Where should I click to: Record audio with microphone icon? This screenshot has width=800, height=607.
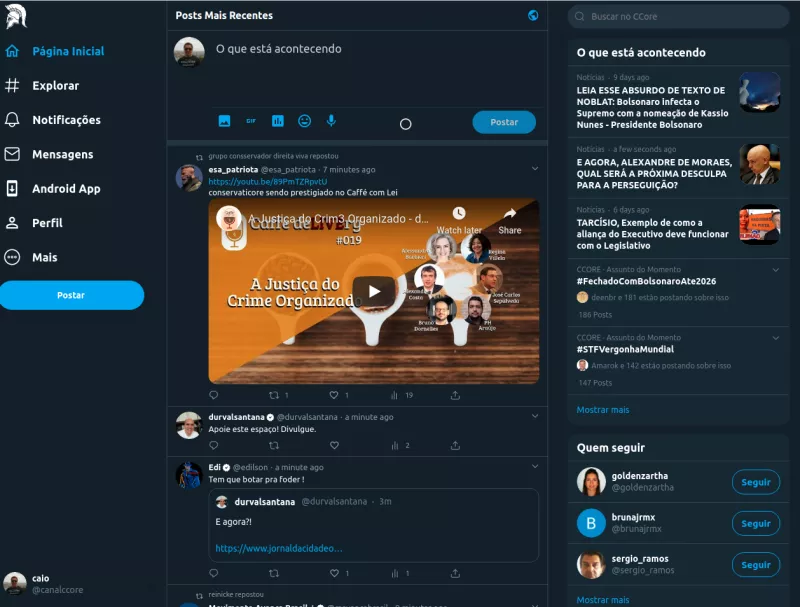coord(331,121)
